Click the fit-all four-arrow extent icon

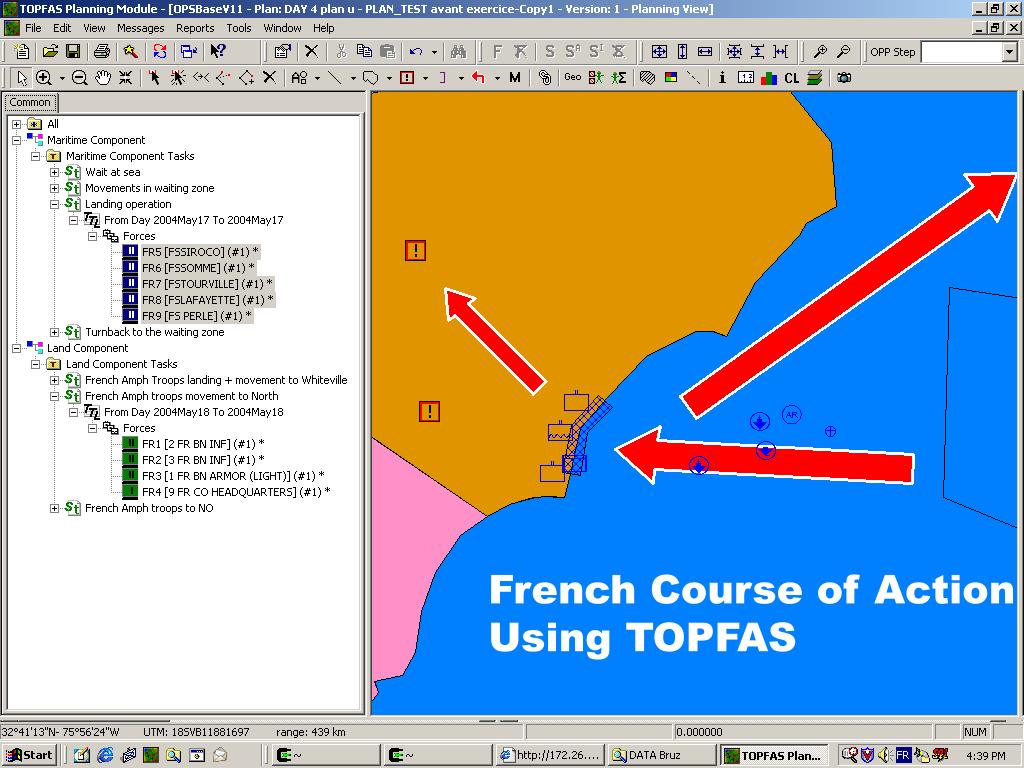click(660, 52)
